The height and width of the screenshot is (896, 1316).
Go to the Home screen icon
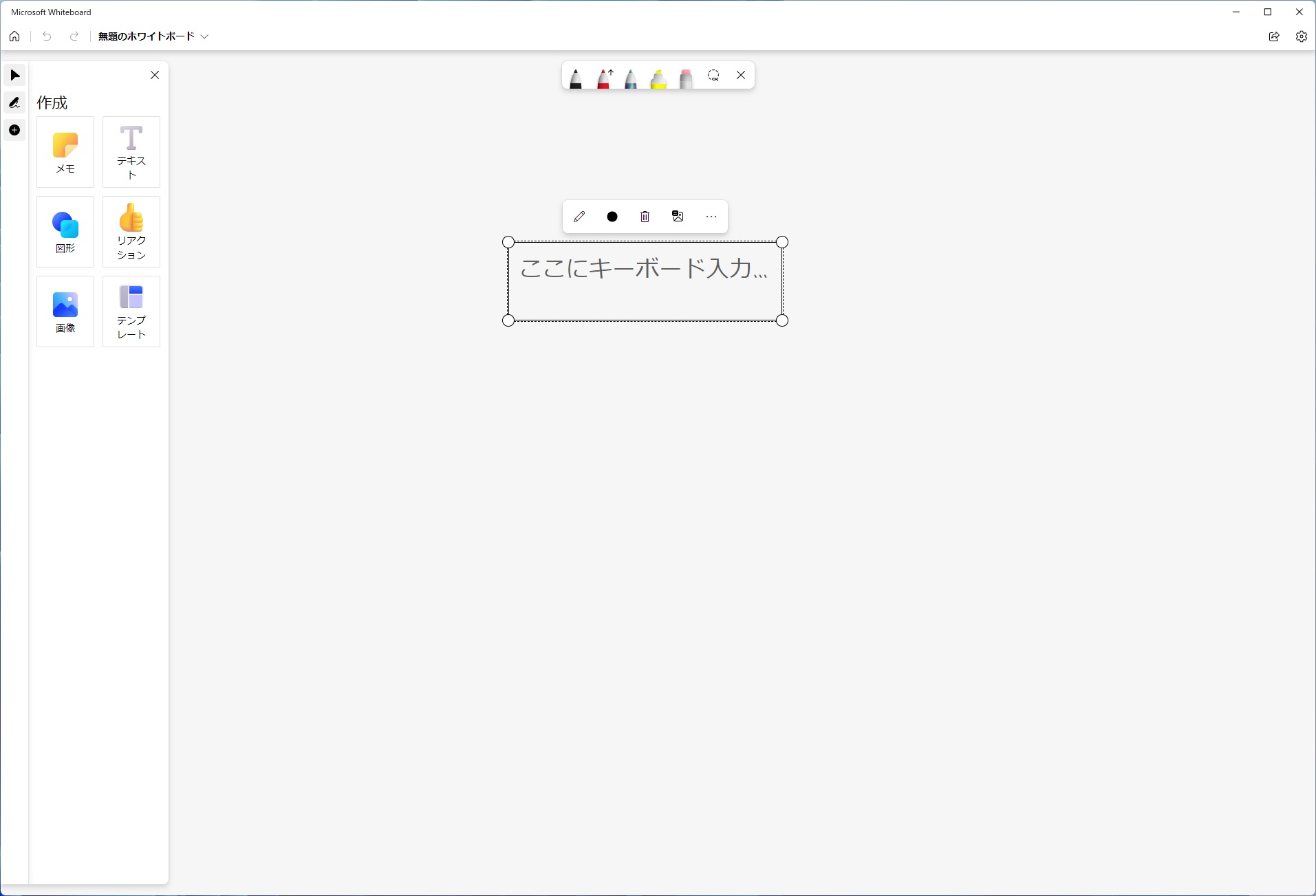pos(14,36)
